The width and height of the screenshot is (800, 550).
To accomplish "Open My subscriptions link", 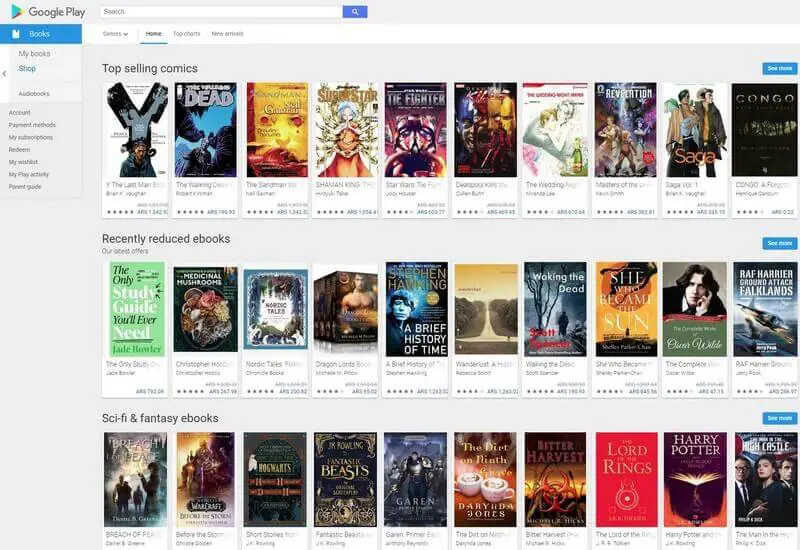I will (x=31, y=137).
